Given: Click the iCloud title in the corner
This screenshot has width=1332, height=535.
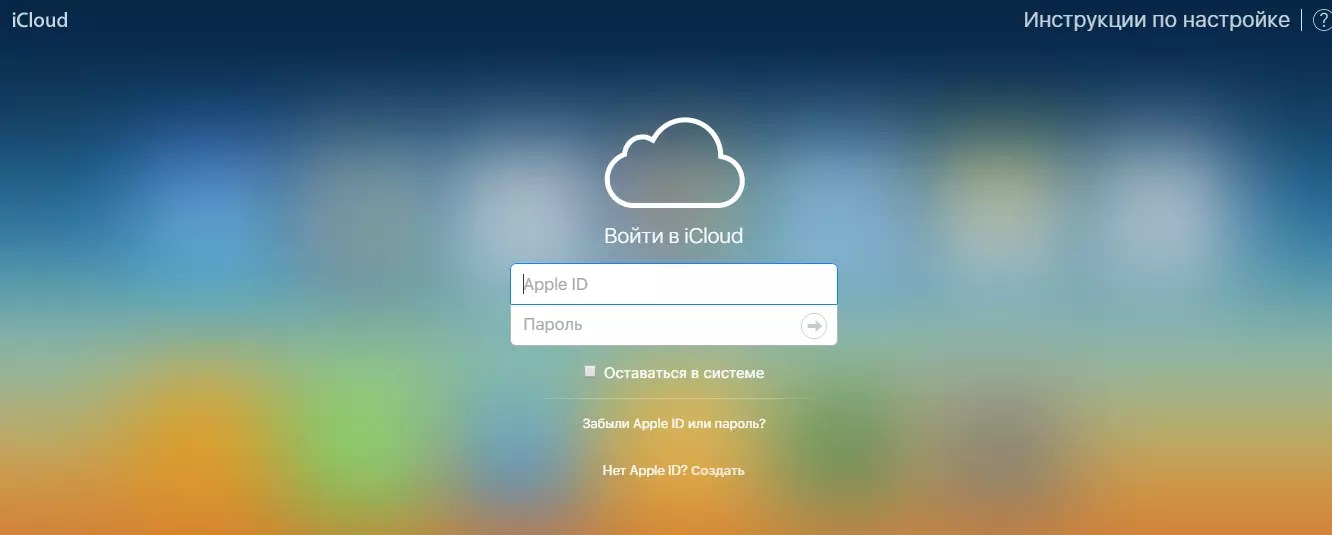Looking at the screenshot, I should click(39, 20).
